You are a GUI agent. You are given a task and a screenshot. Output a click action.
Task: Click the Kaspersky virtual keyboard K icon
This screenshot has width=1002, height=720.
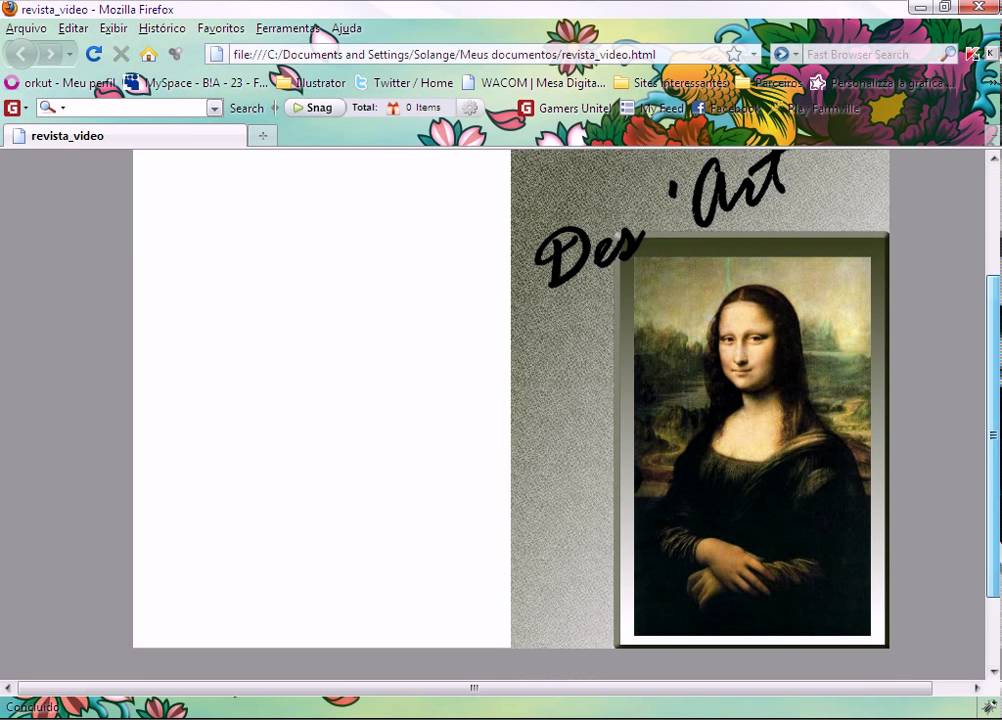(990, 53)
